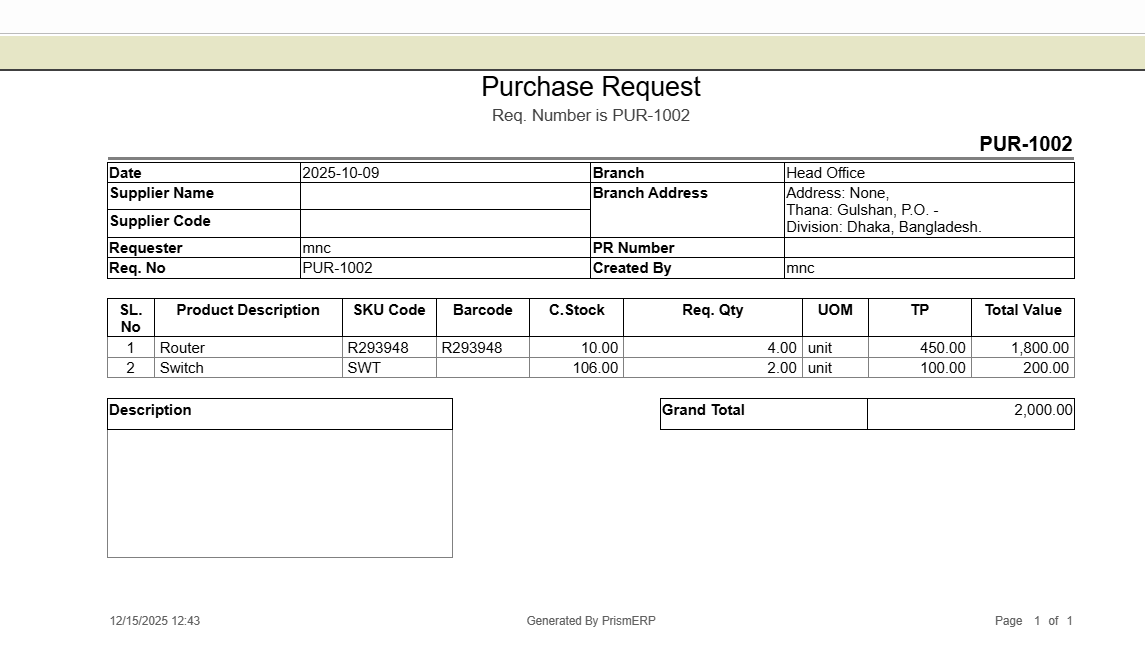The height and width of the screenshot is (649, 1145).
Task: Click the 'Page 1 of 1' footer indicator
Action: [x=1033, y=621]
